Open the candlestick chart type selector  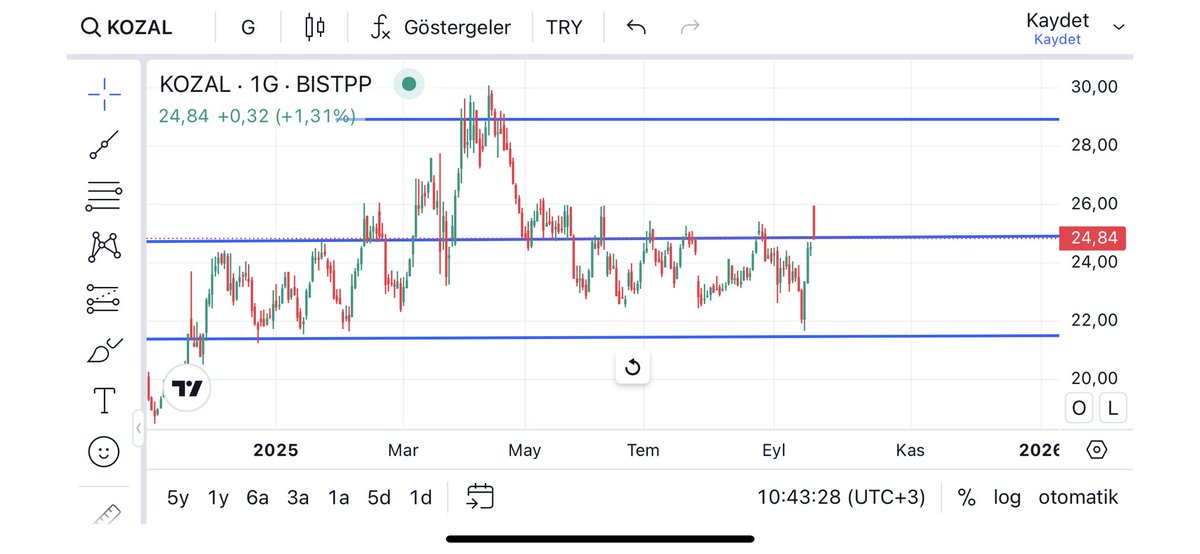tap(315, 27)
